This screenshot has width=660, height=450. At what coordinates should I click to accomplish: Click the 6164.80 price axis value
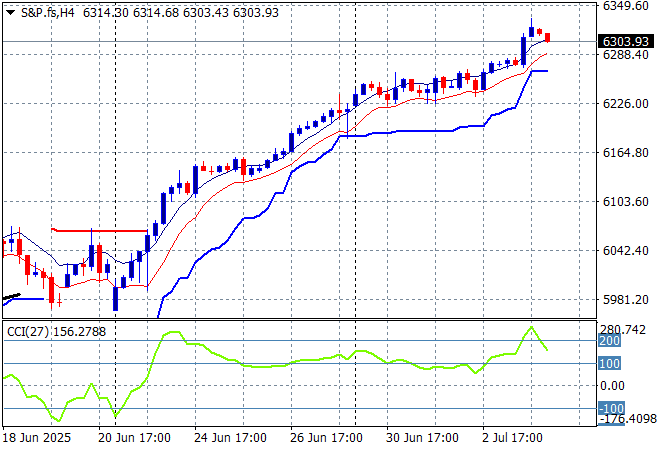pos(625,152)
